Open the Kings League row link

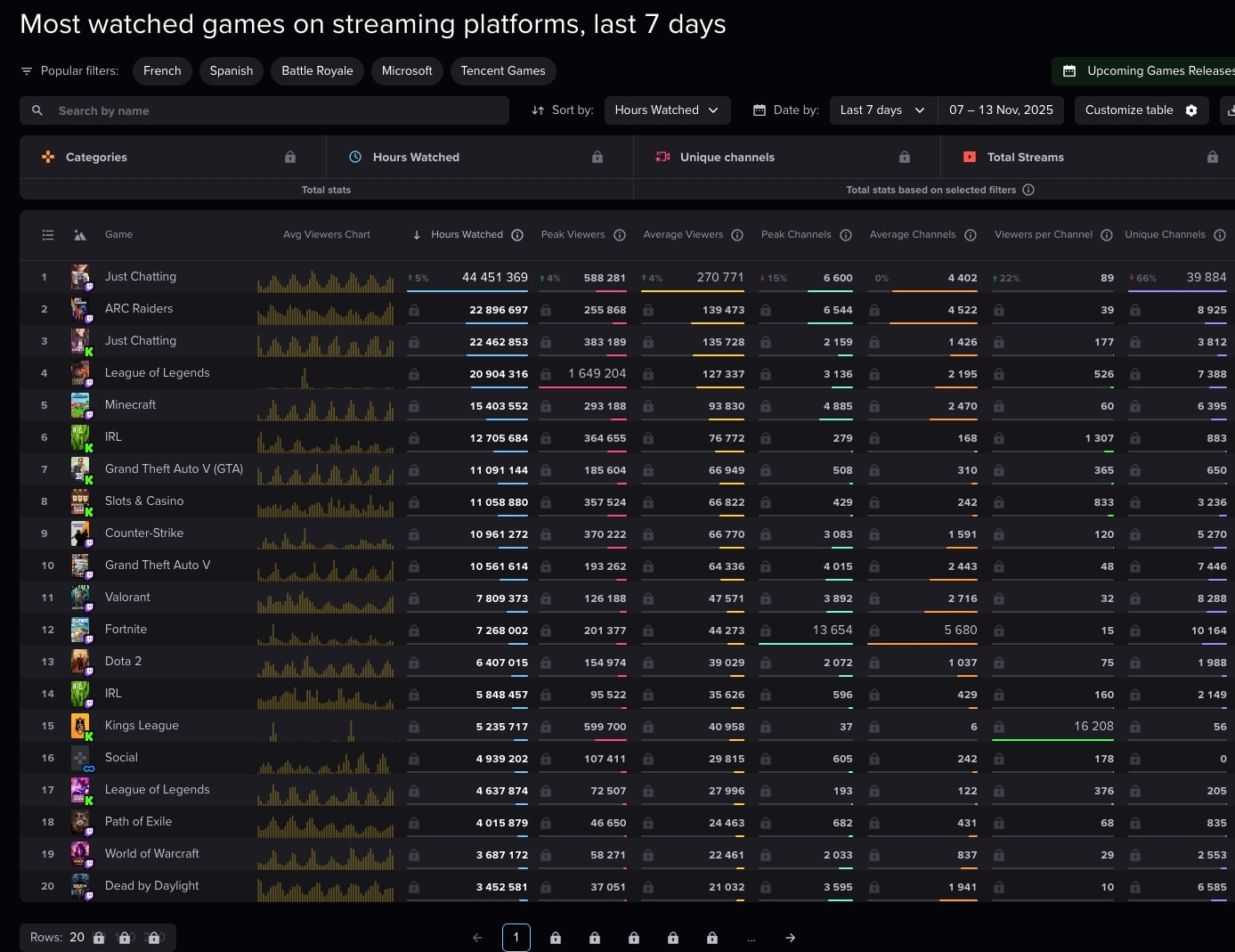pyautogui.click(x=142, y=726)
